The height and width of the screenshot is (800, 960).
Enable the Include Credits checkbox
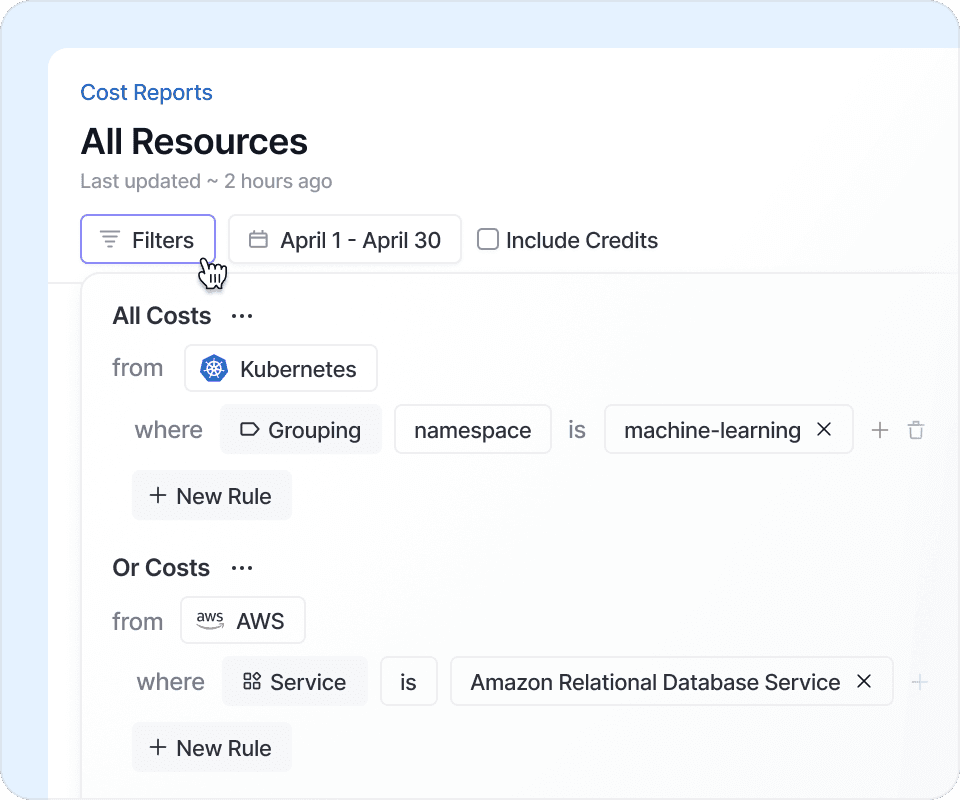click(488, 240)
